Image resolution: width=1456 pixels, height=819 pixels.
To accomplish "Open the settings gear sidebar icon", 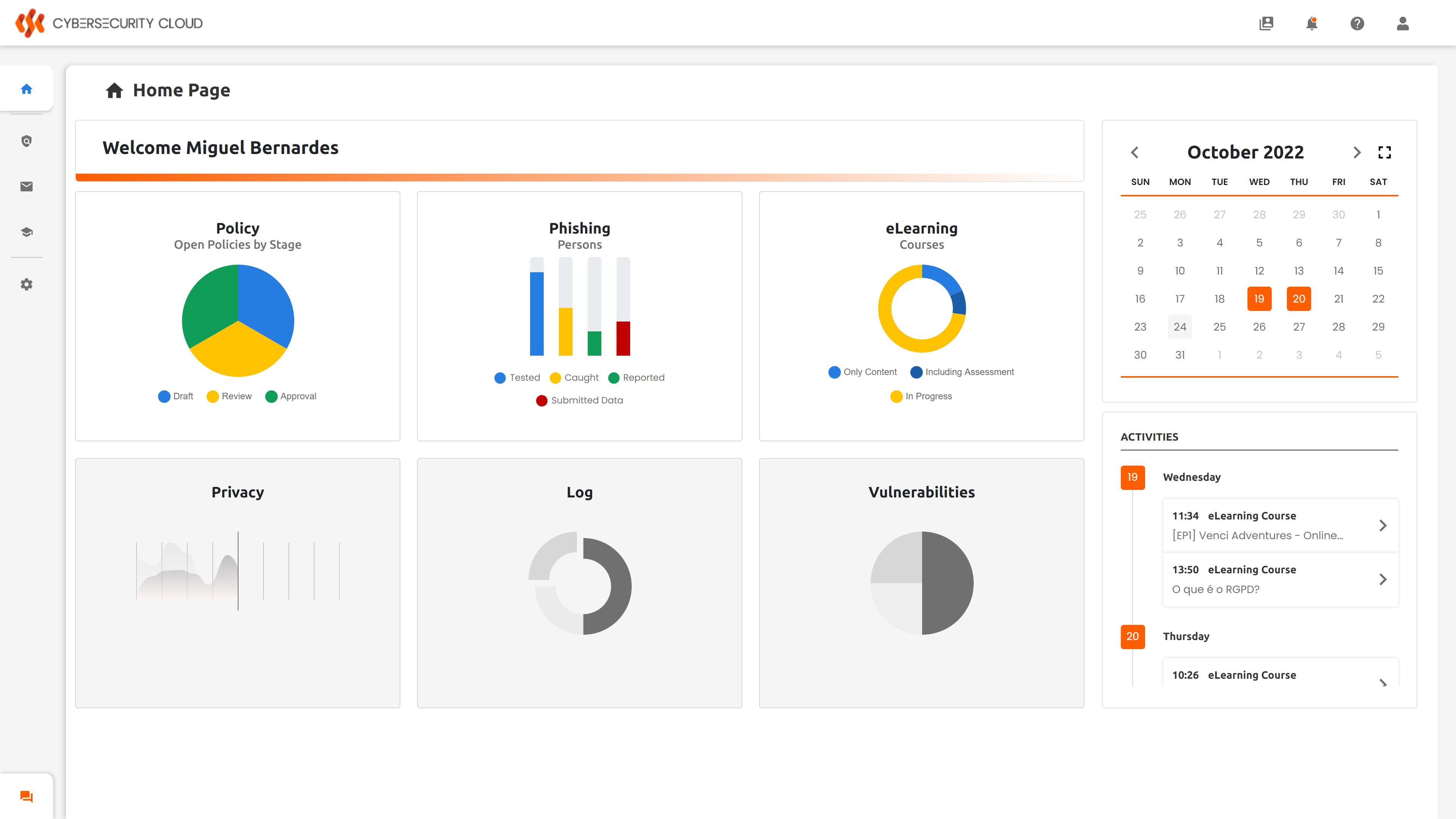I will (27, 284).
